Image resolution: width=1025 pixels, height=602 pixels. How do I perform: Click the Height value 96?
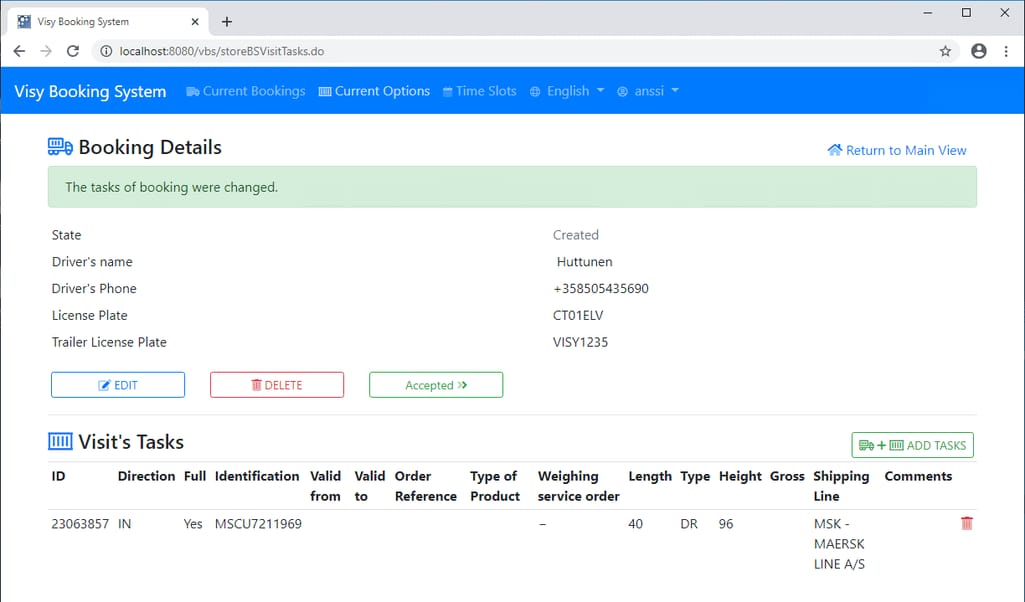coord(726,524)
